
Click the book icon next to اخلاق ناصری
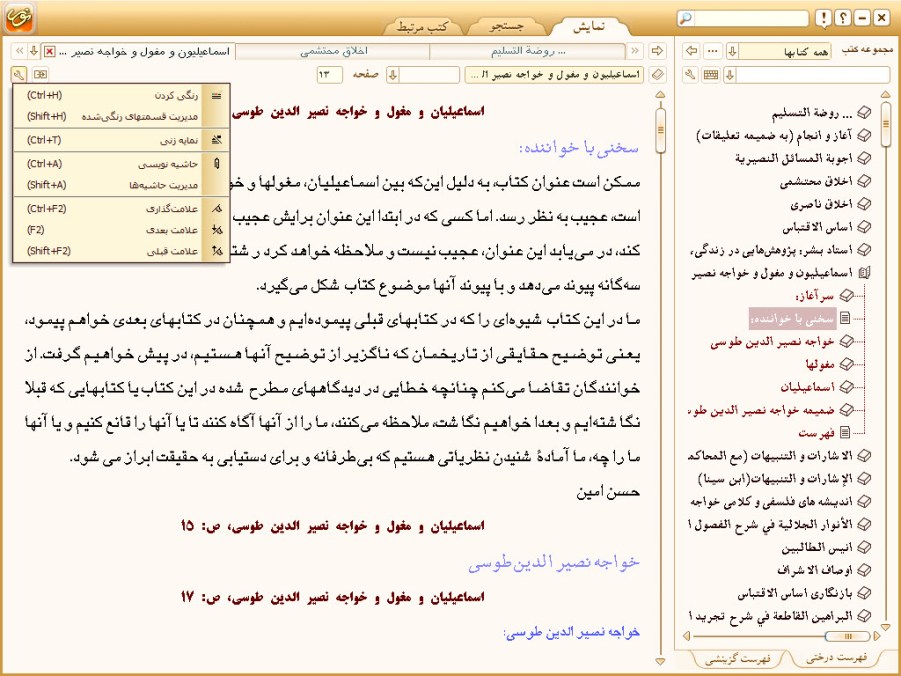click(x=864, y=204)
